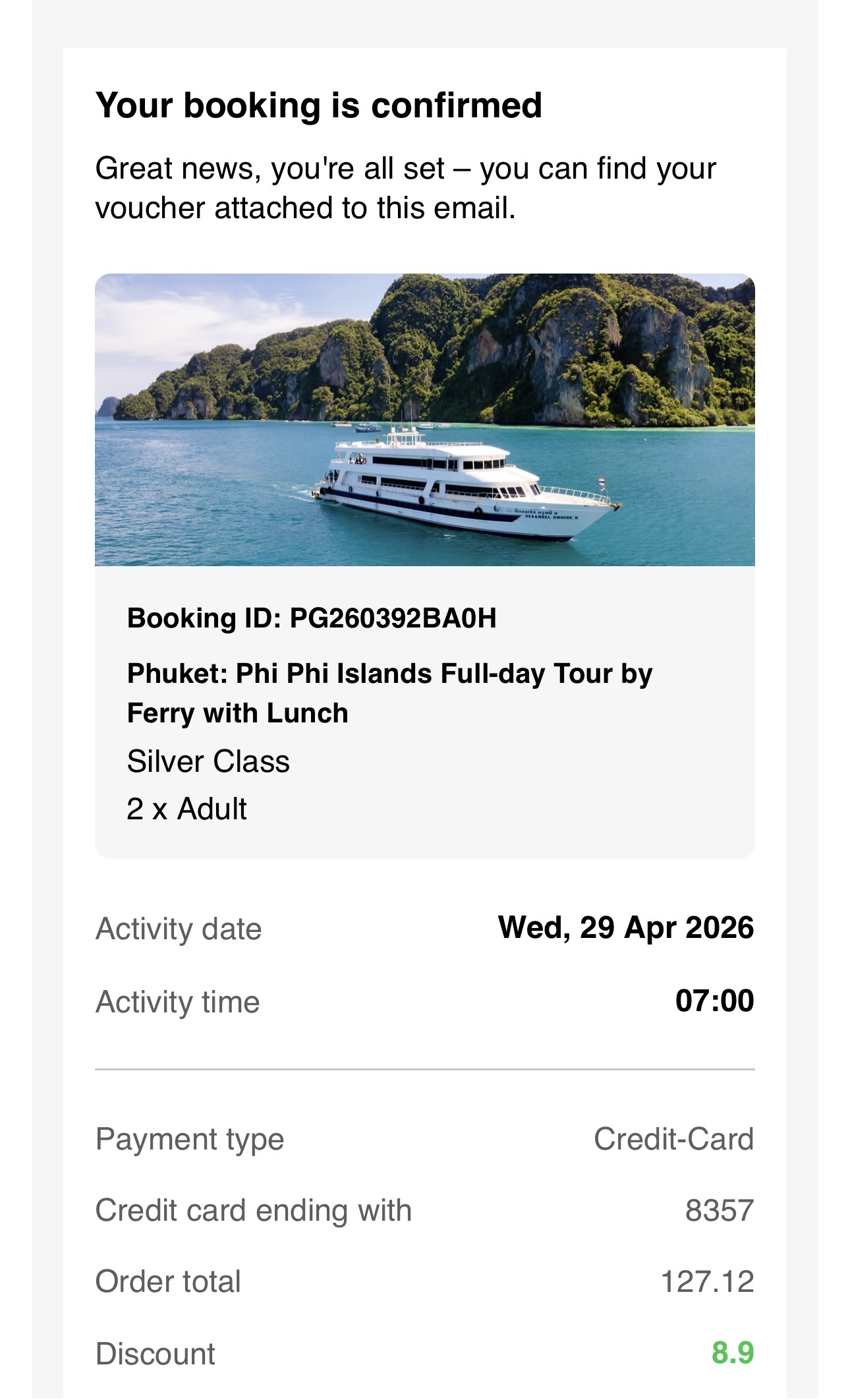Image resolution: width=850 pixels, height=1400 pixels.
Task: Click the voucher attached message text
Action: [x=405, y=188]
